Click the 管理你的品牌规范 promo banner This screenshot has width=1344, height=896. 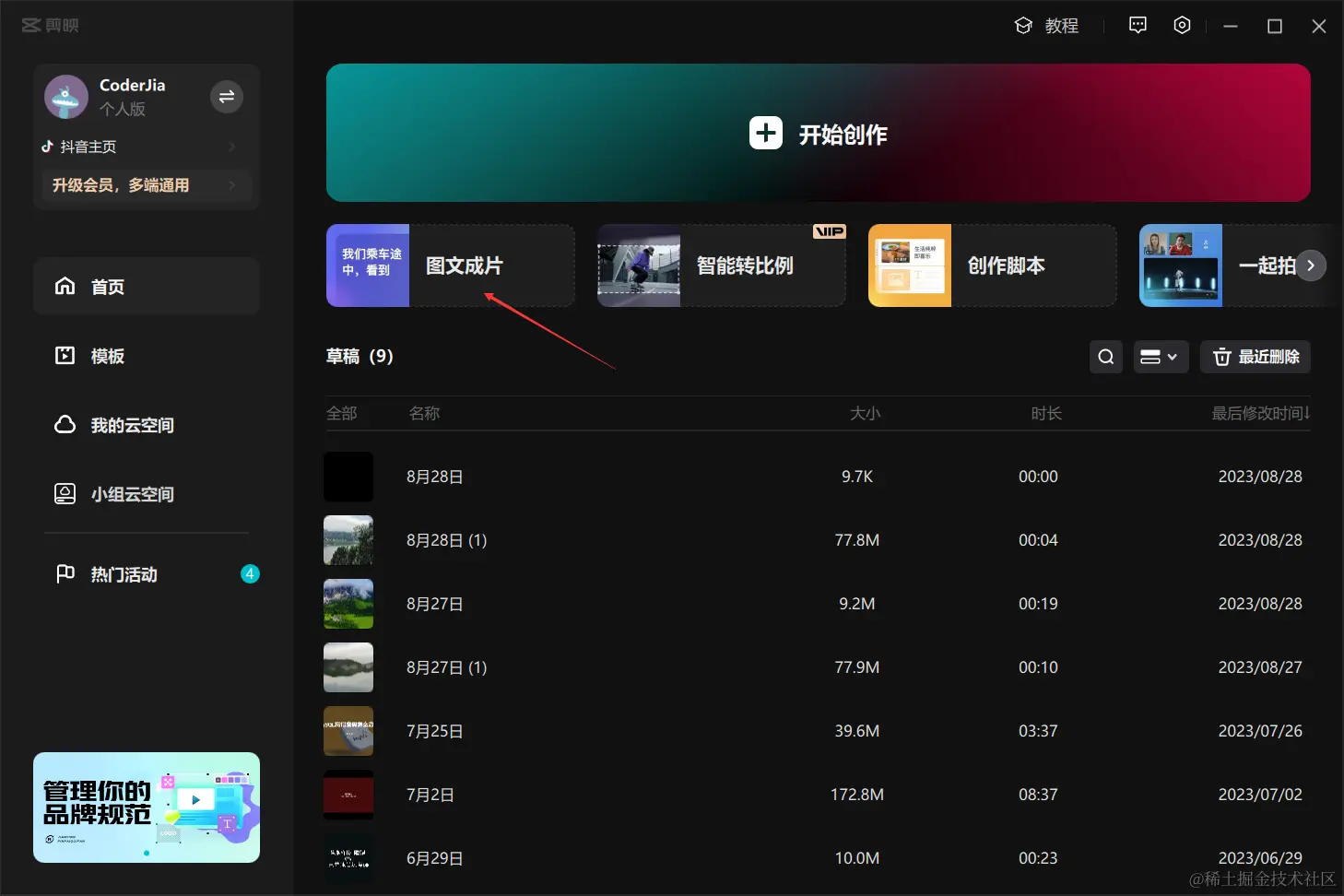(x=147, y=808)
